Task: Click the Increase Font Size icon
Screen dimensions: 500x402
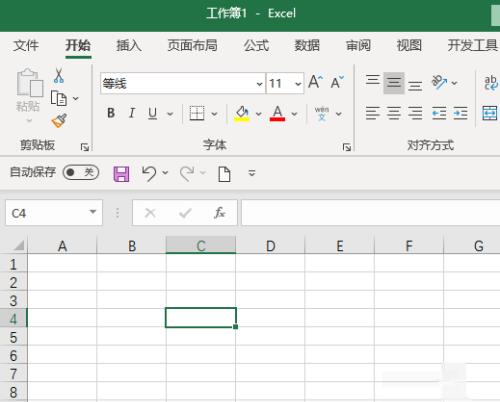Action: point(315,82)
